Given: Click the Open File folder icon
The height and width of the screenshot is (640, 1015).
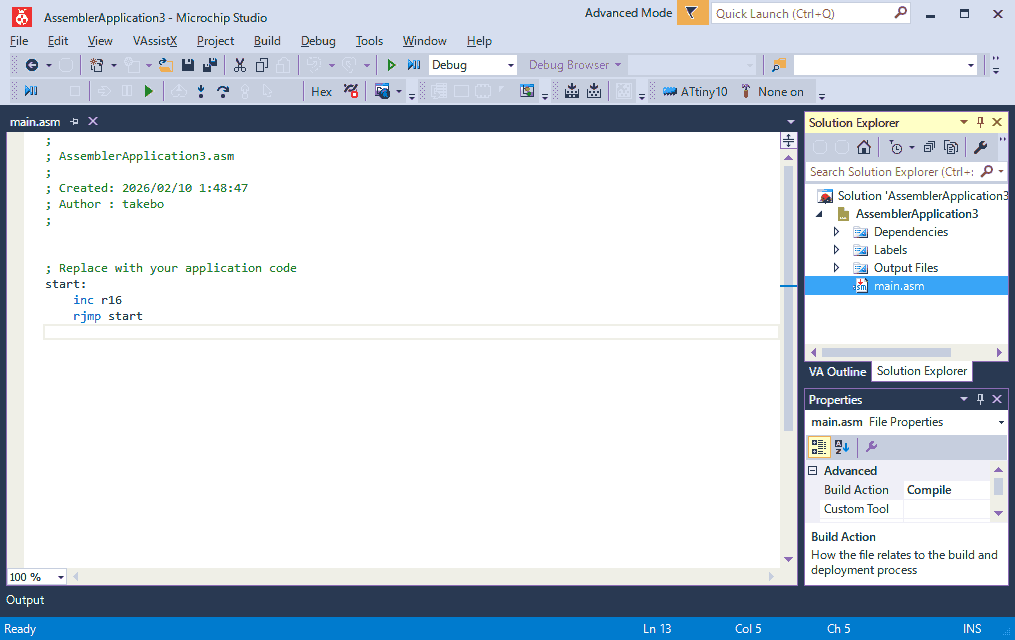Looking at the screenshot, I should 166,65.
